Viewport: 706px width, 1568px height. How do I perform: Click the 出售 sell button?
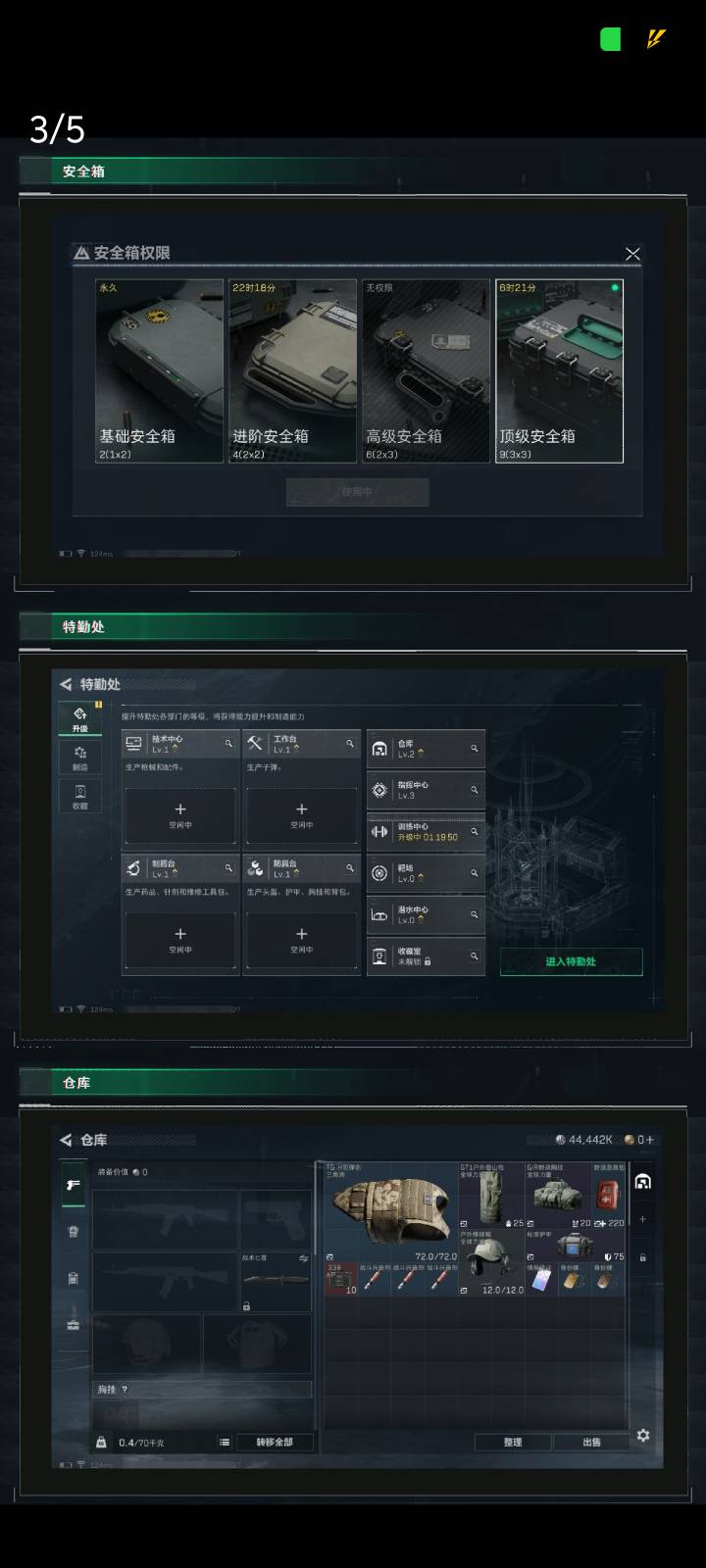click(x=591, y=1442)
